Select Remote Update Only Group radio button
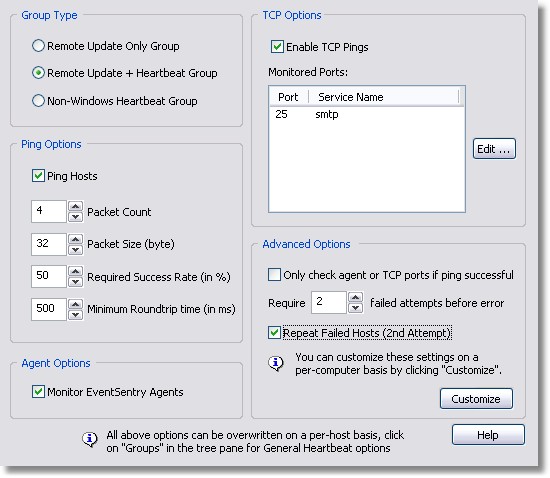Viewport: 550px width, 478px height. point(38,46)
